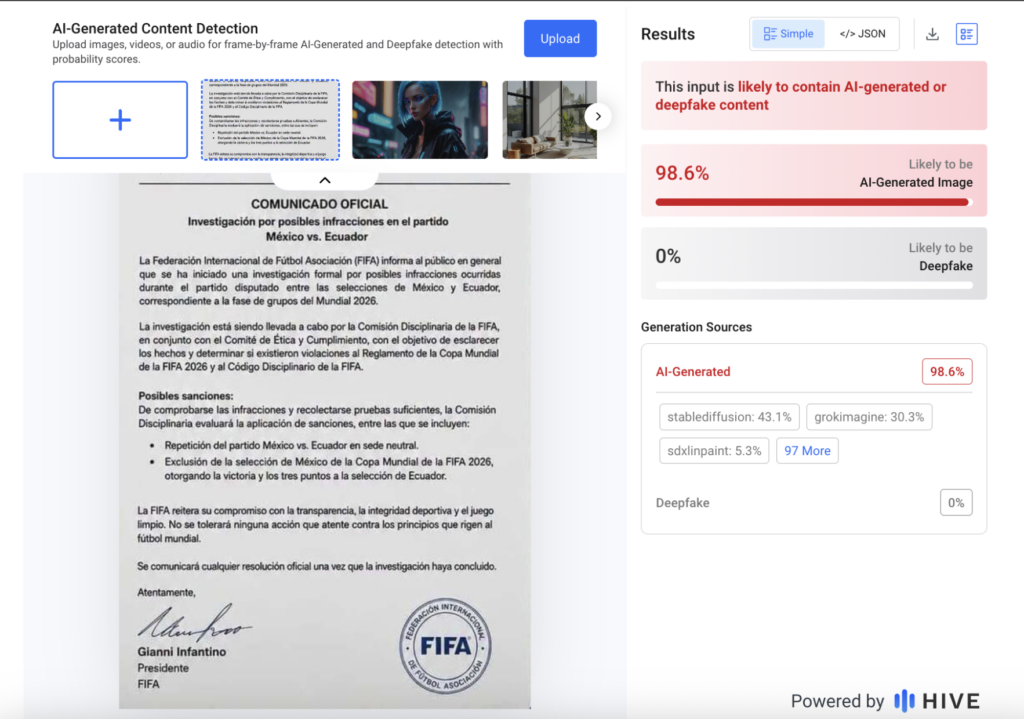Click the stablediffusion: 43.1% tag

coord(729,417)
